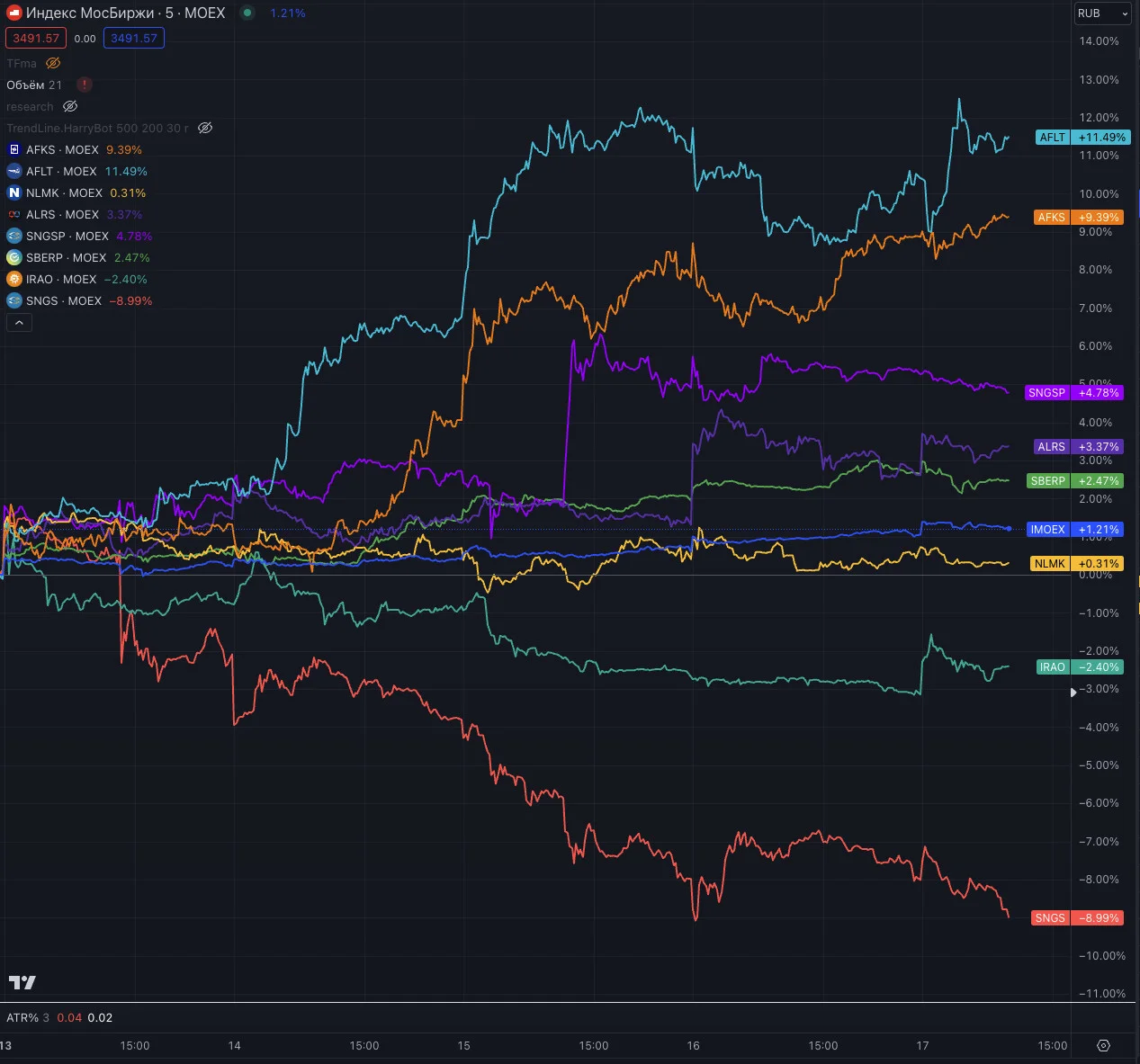Image resolution: width=1140 pixels, height=1064 pixels.
Task: Select the TrendLine.HarryBot indicator name
Action: pyautogui.click(x=97, y=128)
